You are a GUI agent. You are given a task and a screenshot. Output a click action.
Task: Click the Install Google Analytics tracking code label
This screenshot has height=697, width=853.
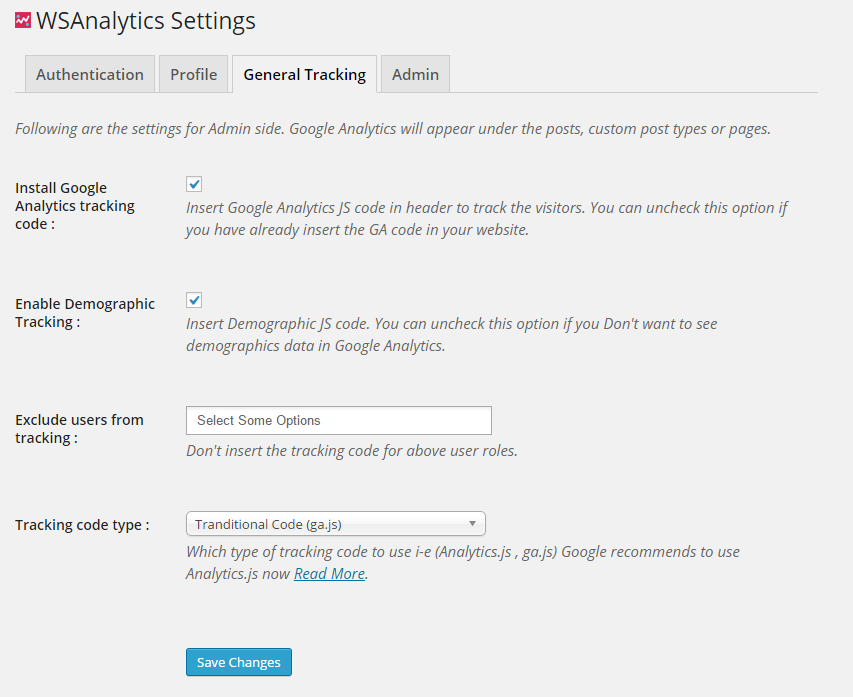pyautogui.click(x=75, y=206)
